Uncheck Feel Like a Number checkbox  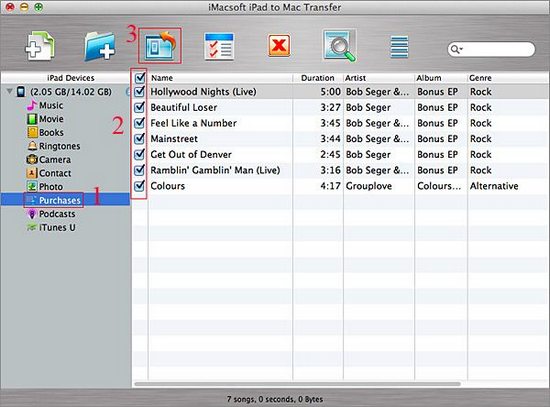[x=140, y=123]
